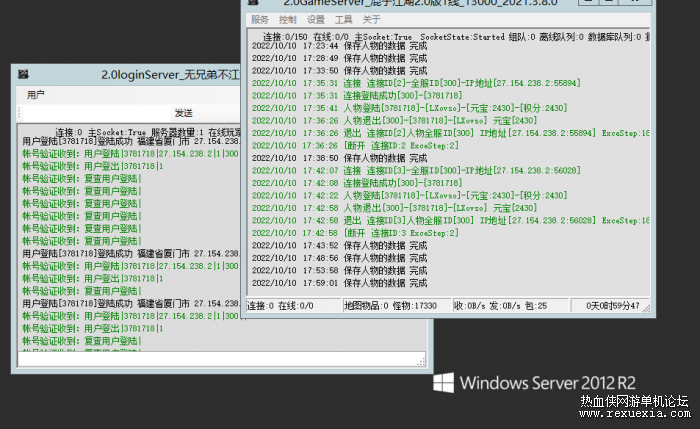Click status bar entry 连接:0 在线:0/0
Screen dimensions: 700x429
(280, 306)
